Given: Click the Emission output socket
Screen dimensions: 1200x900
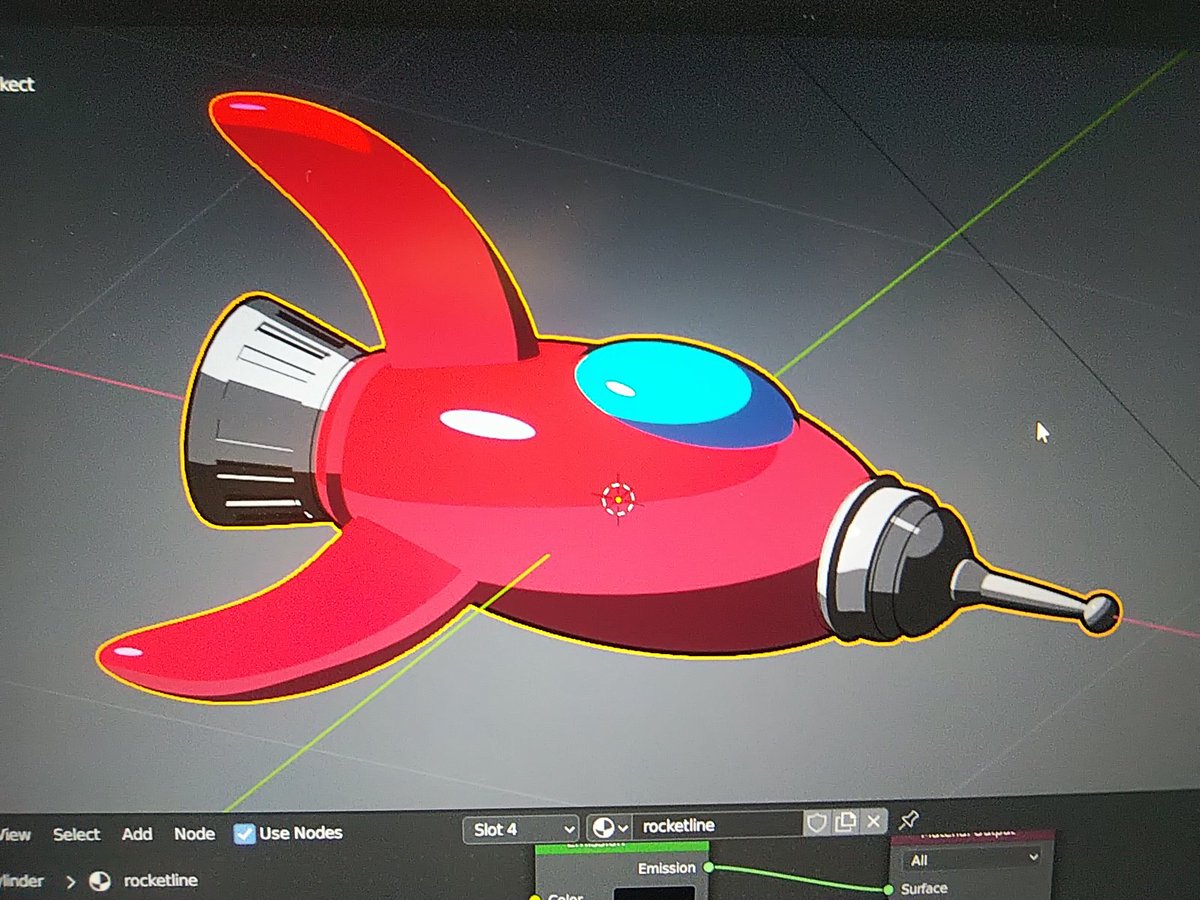Looking at the screenshot, I should (x=707, y=867).
